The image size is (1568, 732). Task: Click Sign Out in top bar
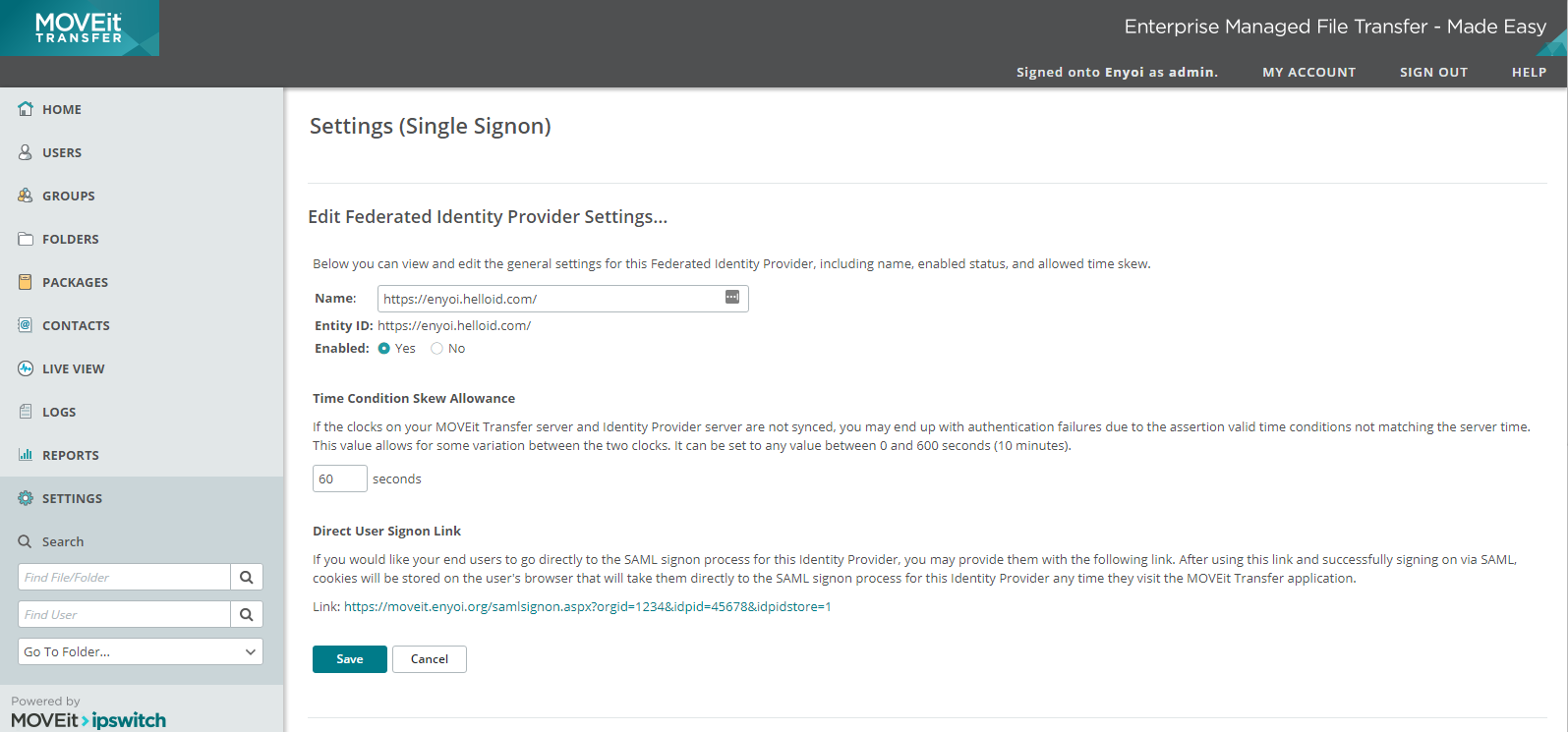point(1433,72)
